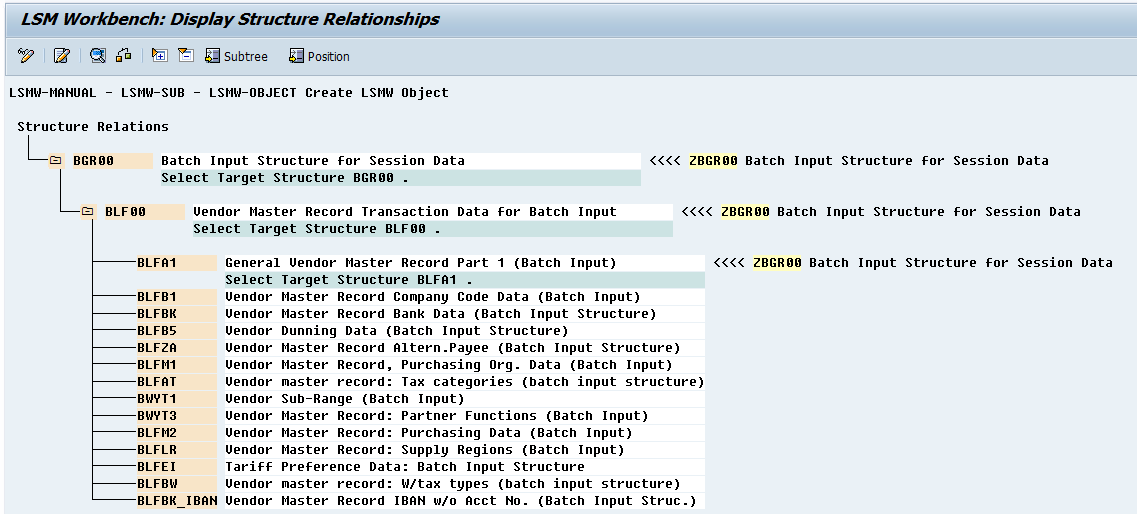Image resolution: width=1137 pixels, height=514 pixels.
Task: Click the edit notepad pencil icon
Action: tap(62, 56)
